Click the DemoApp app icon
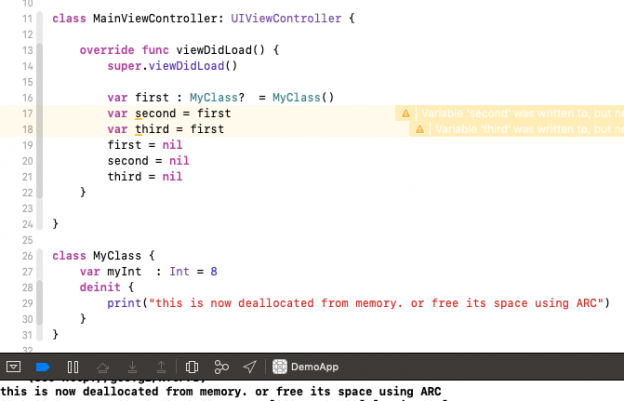624x401 pixels. point(280,367)
